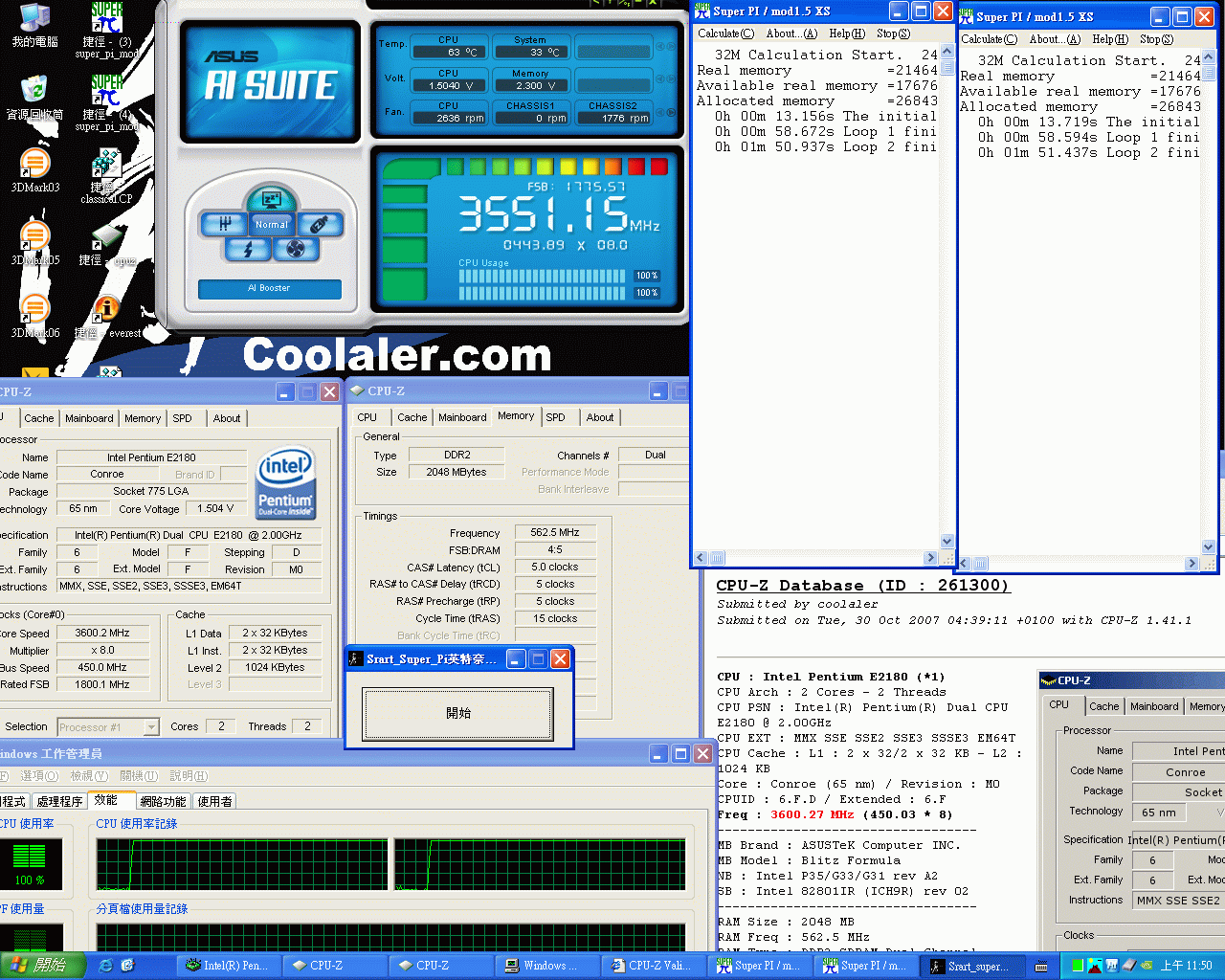Click down arrow of left Super PI vertical scrollbar
The width and height of the screenshot is (1225, 980).
click(947, 541)
